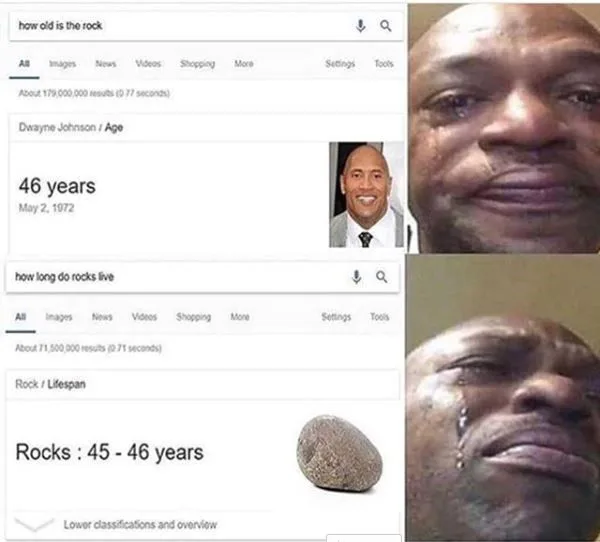This screenshot has width=600, height=542.
Task: Select Shopping tab in top results
Action: click(x=197, y=64)
